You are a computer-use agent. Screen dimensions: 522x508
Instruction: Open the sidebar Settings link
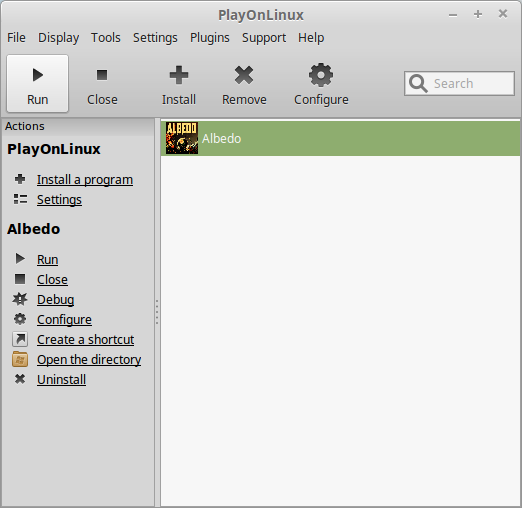[x=59, y=200]
